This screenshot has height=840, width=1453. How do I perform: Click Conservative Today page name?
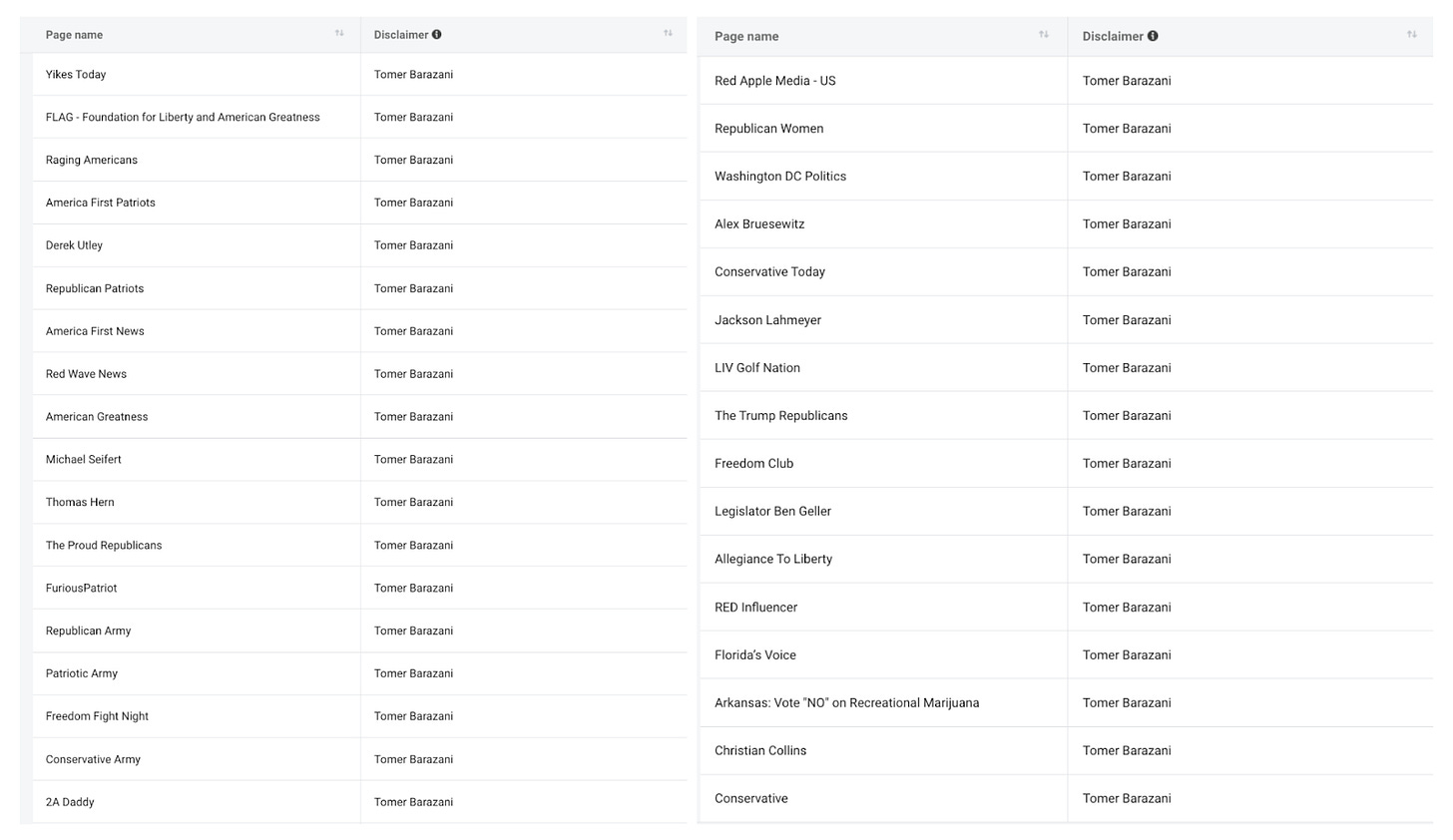click(769, 272)
